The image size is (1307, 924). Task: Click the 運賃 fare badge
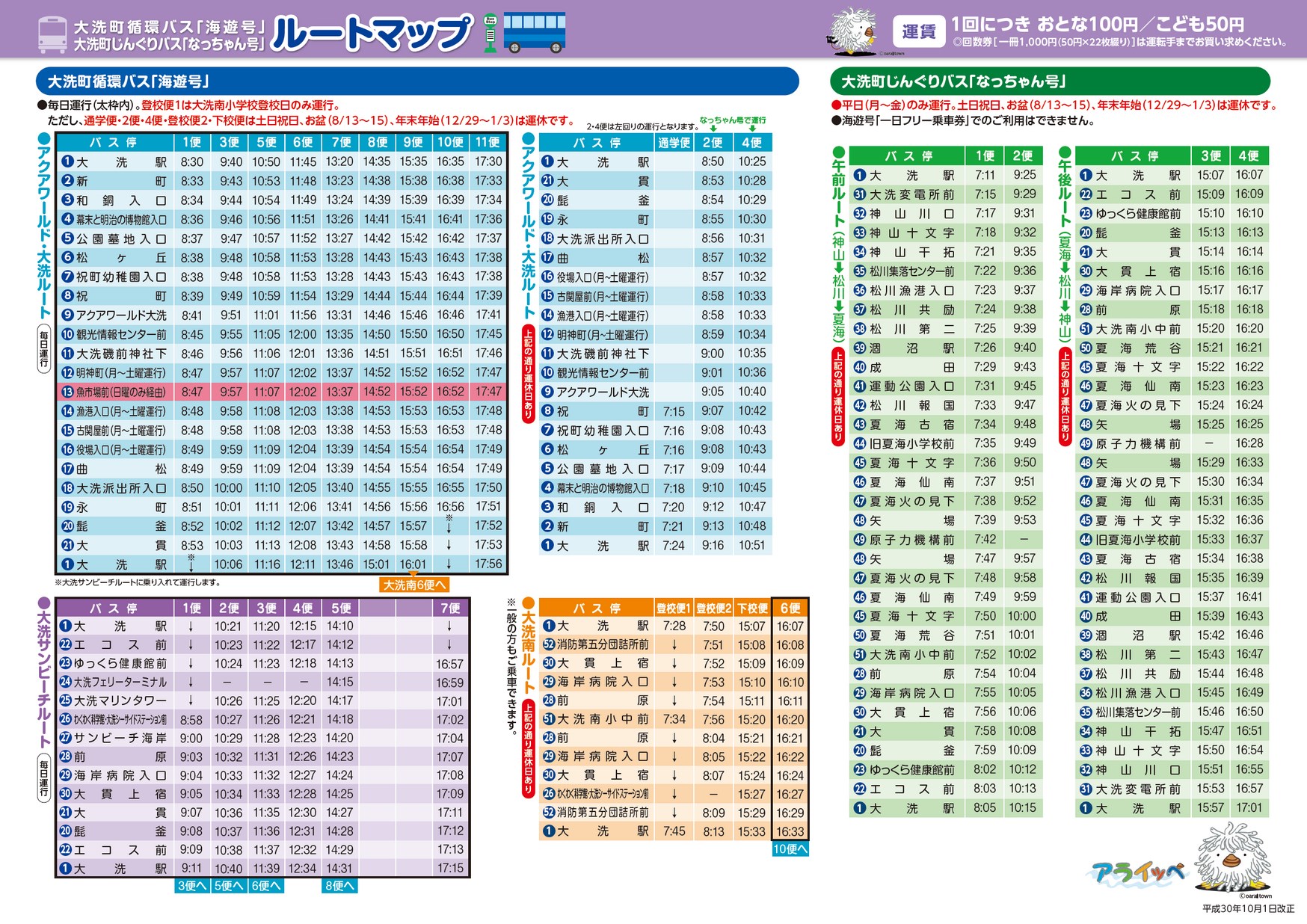click(x=918, y=31)
